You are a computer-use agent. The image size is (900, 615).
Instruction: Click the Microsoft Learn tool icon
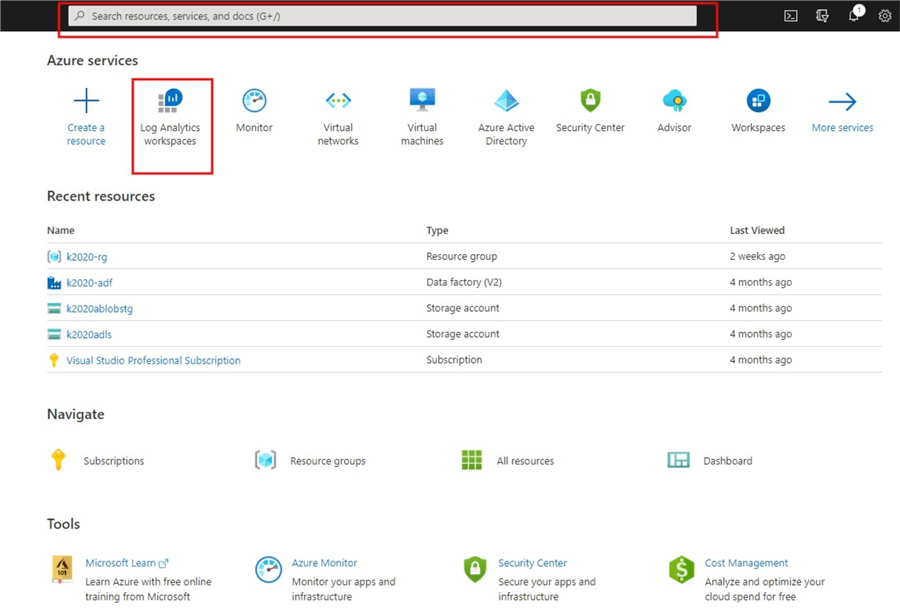61,570
